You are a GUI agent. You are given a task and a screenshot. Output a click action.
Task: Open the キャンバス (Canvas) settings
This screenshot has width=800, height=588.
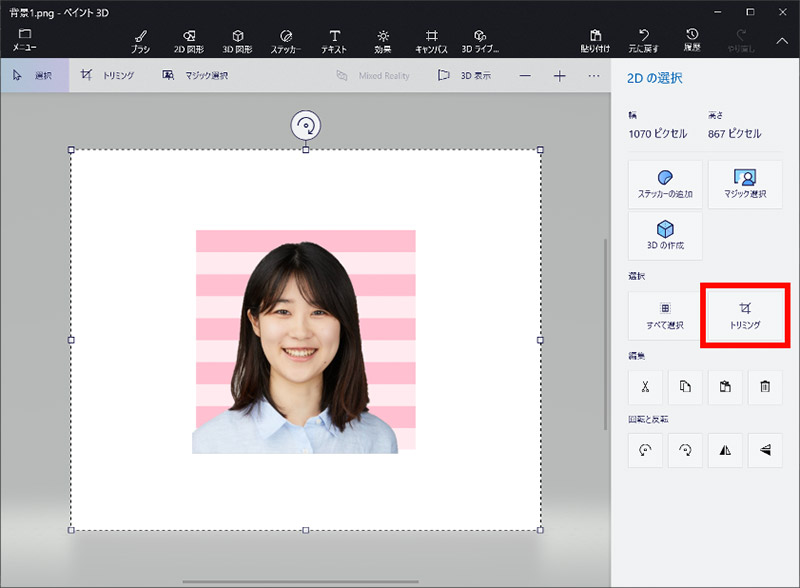[x=431, y=40]
